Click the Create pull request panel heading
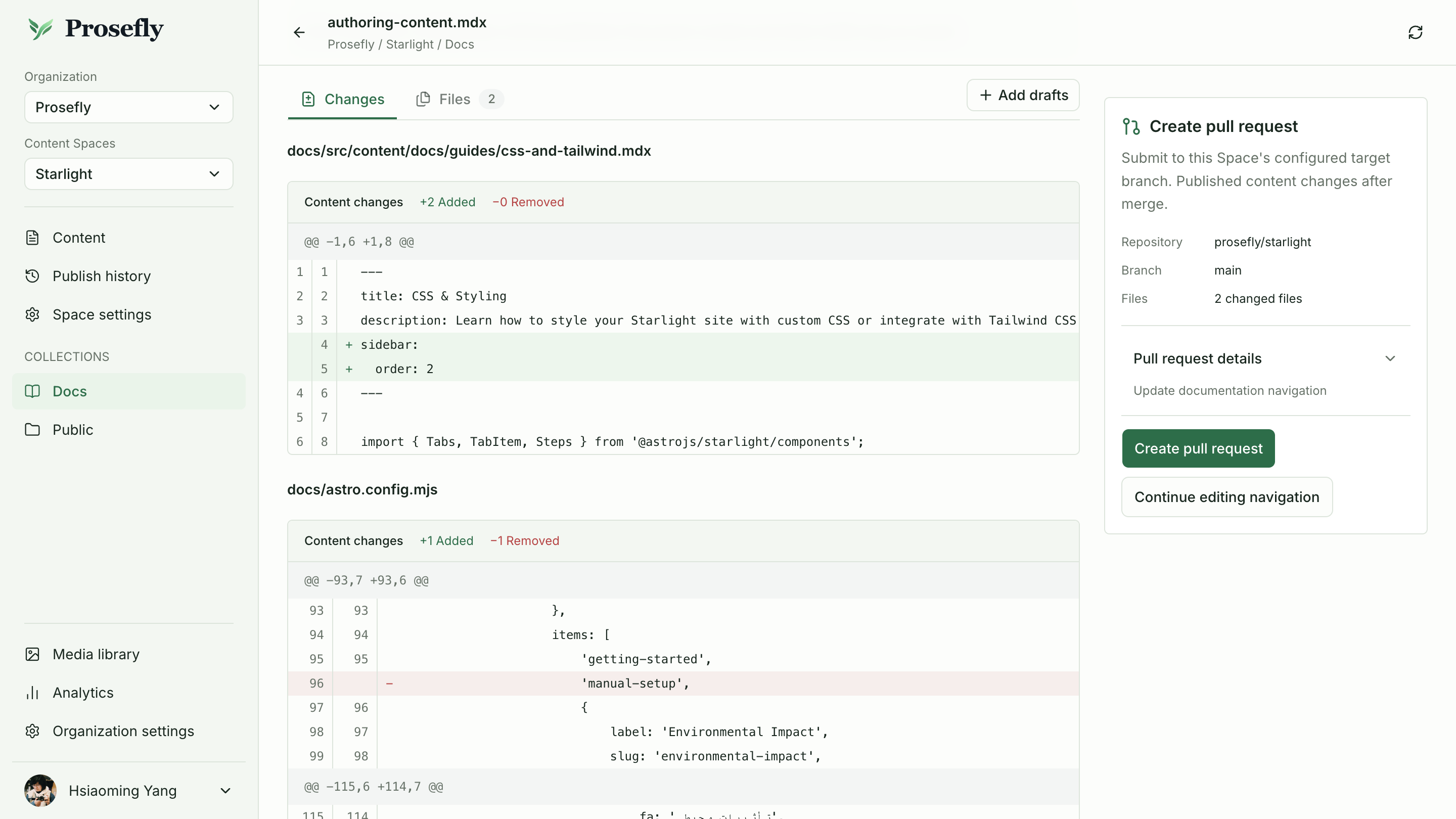The height and width of the screenshot is (819, 1456). coord(1223,126)
